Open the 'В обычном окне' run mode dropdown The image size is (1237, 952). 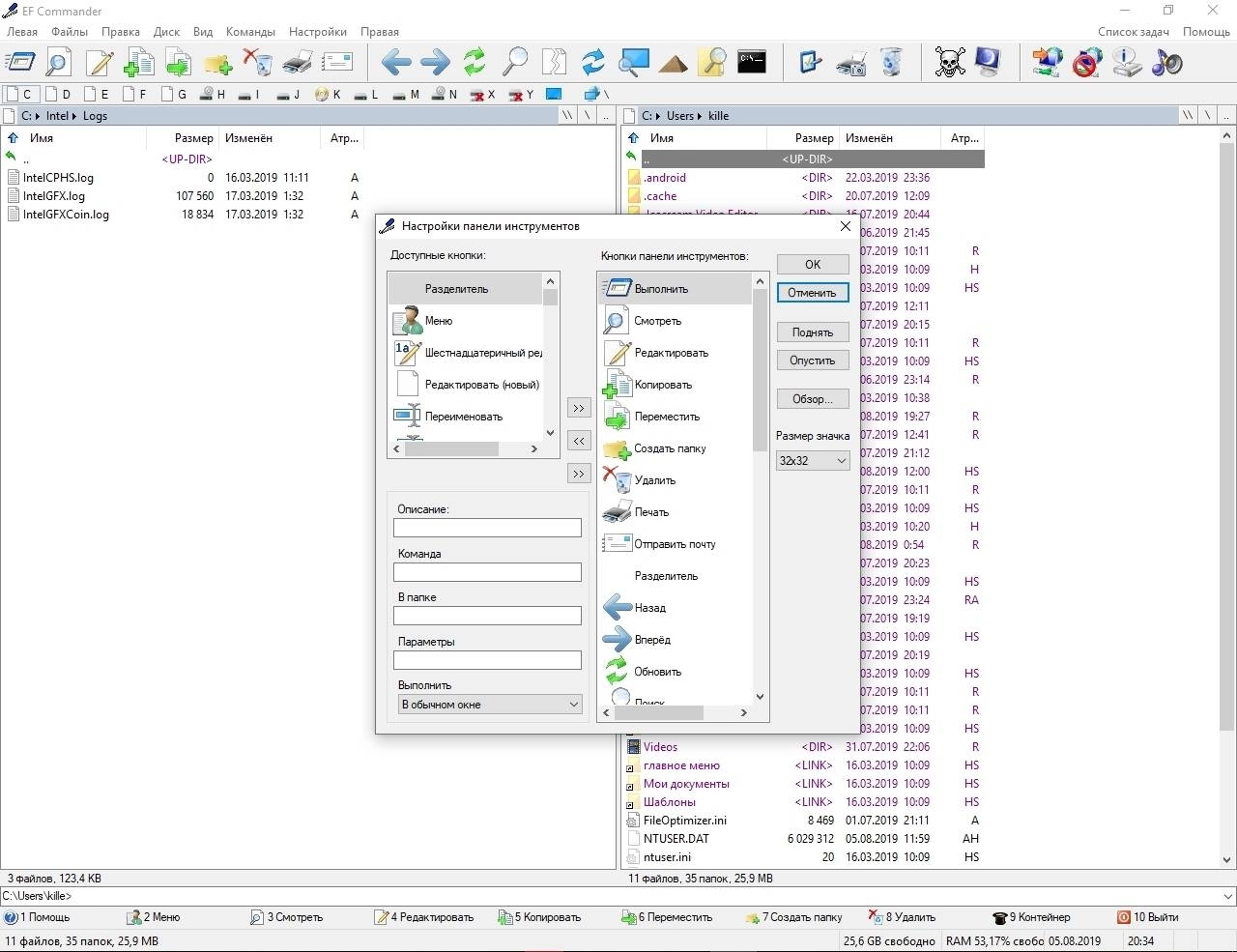click(x=490, y=705)
